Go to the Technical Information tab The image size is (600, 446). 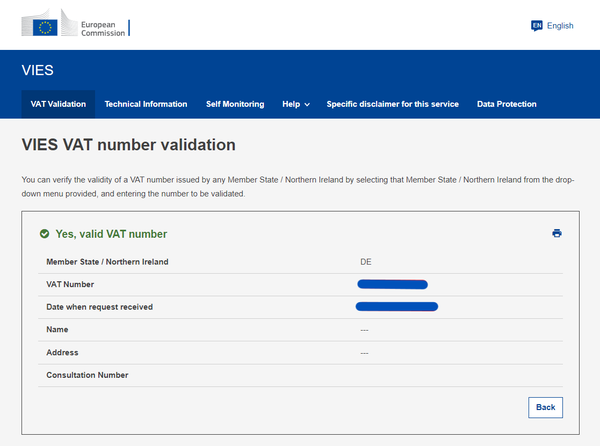pyautogui.click(x=146, y=104)
